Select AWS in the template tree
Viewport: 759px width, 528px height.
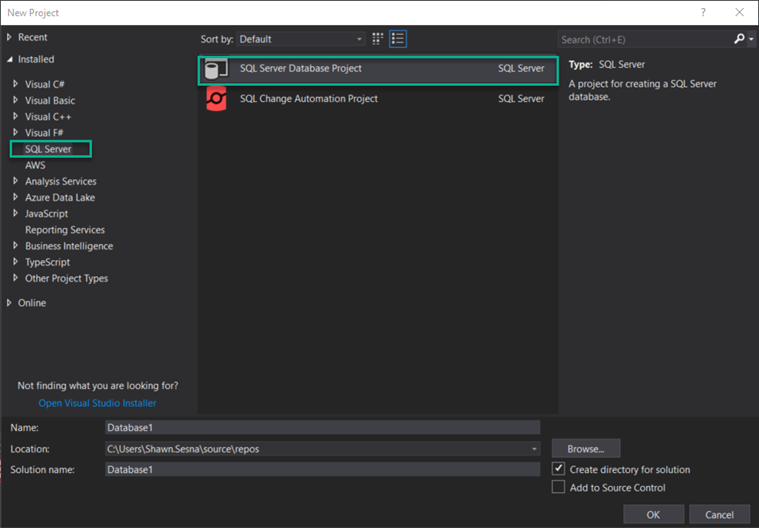coord(35,165)
